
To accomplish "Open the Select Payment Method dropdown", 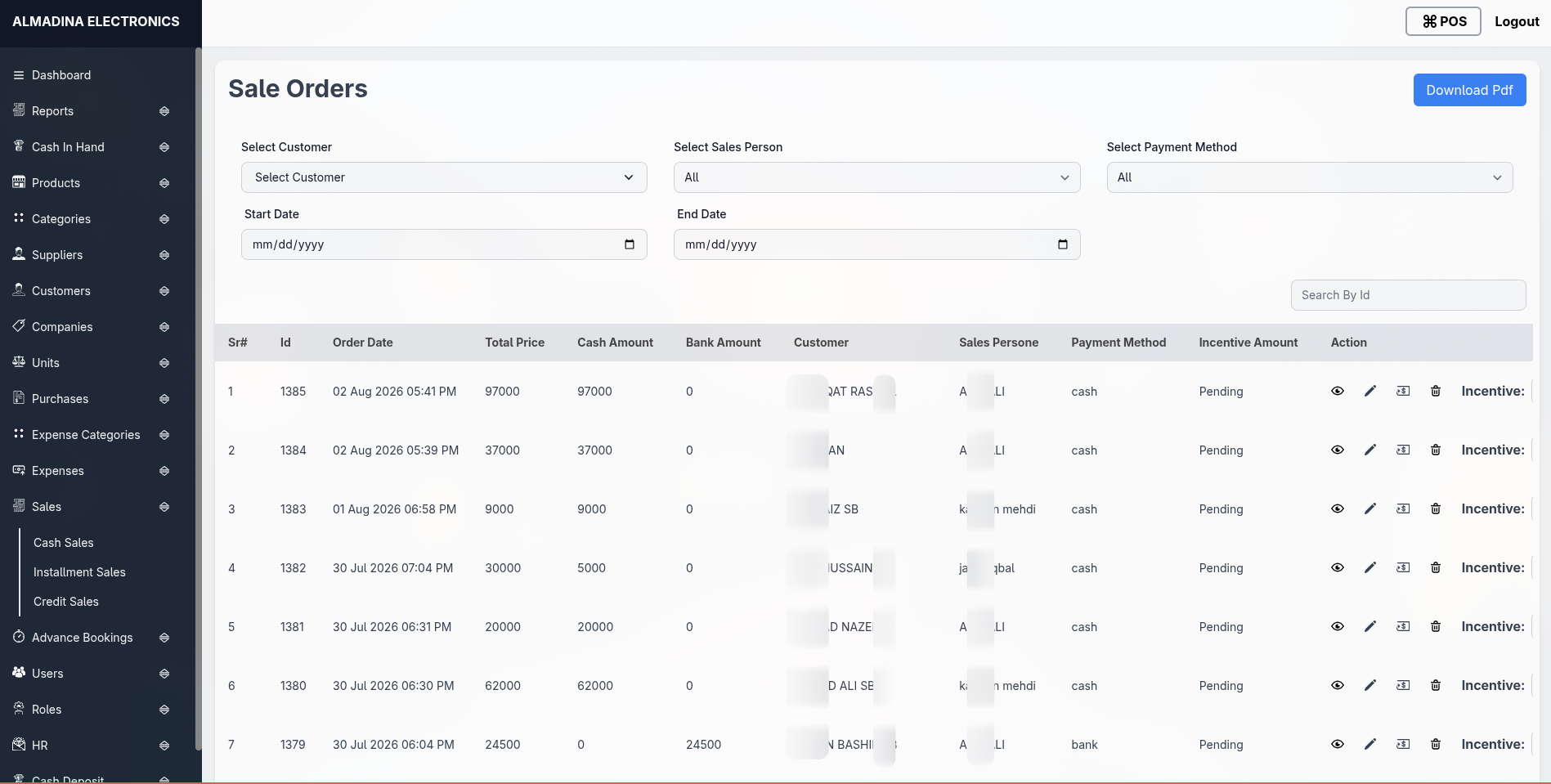I will pos(1310,177).
